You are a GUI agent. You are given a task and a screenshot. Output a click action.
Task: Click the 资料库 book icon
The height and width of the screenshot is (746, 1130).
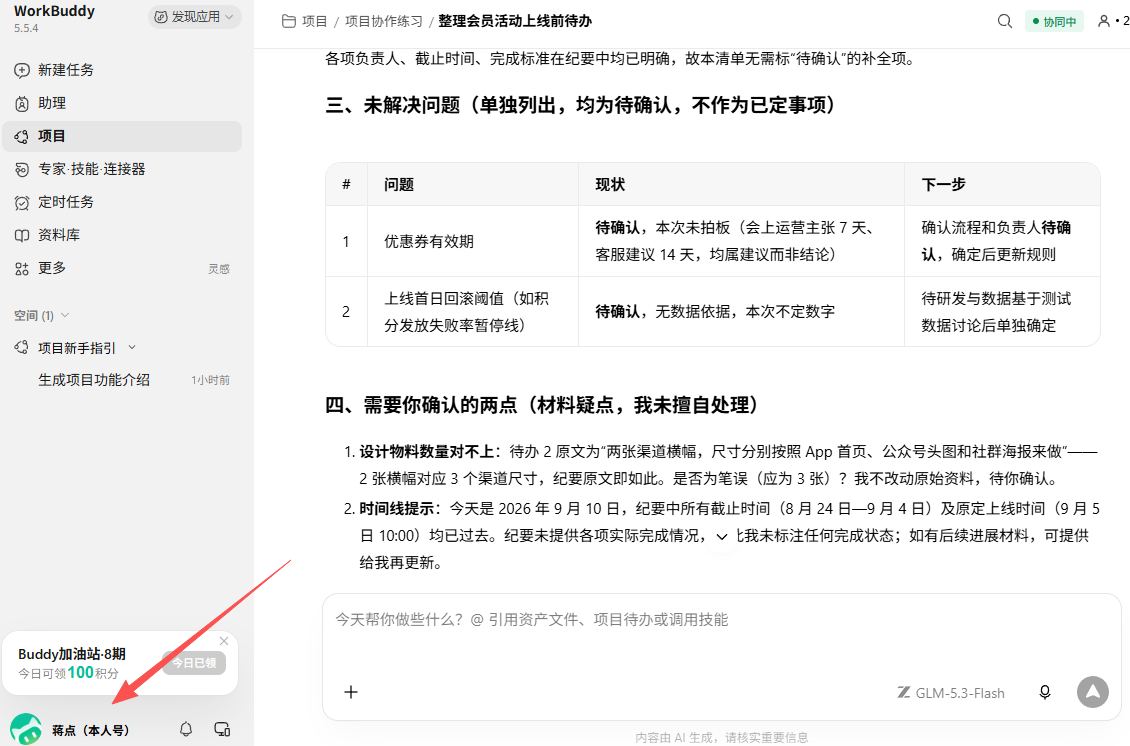(22, 236)
